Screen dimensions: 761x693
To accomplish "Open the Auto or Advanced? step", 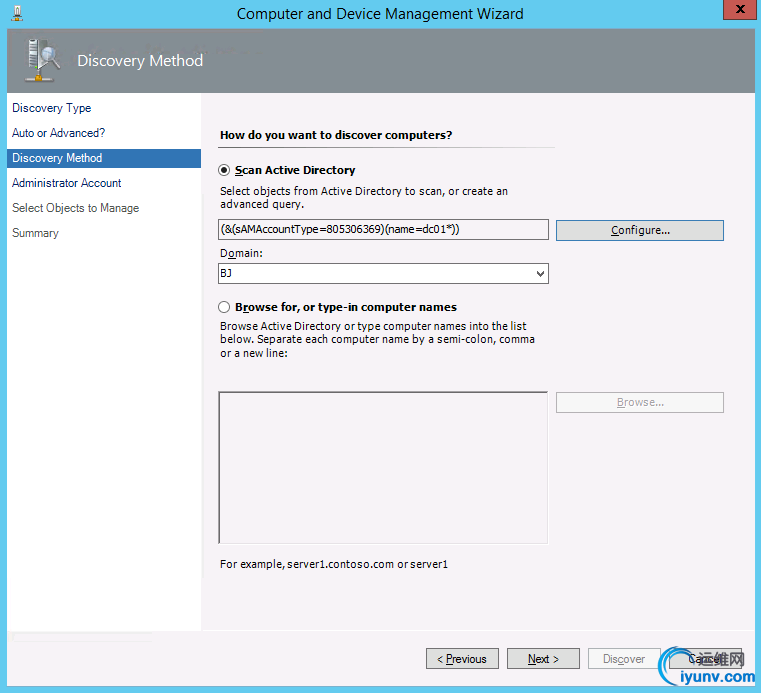I will tap(58, 133).
